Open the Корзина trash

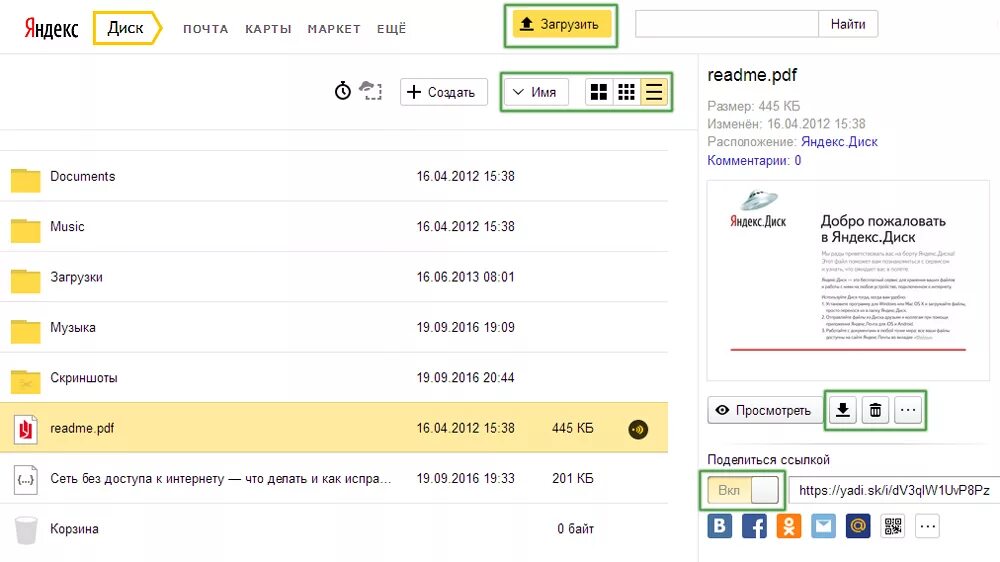(x=334, y=529)
